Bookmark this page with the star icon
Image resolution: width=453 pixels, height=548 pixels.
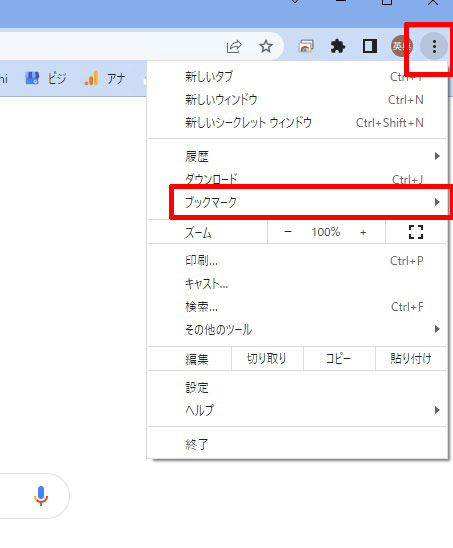[x=266, y=46]
